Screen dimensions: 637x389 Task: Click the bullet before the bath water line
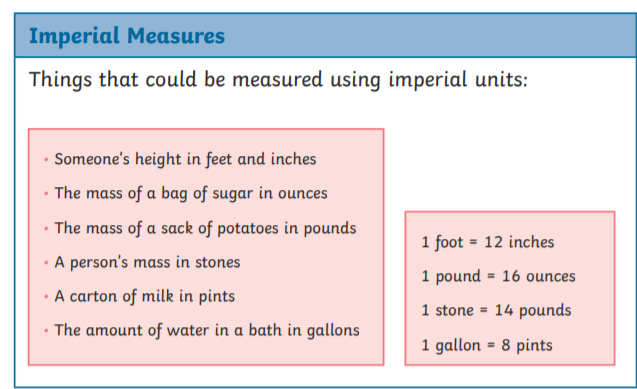pyautogui.click(x=46, y=331)
